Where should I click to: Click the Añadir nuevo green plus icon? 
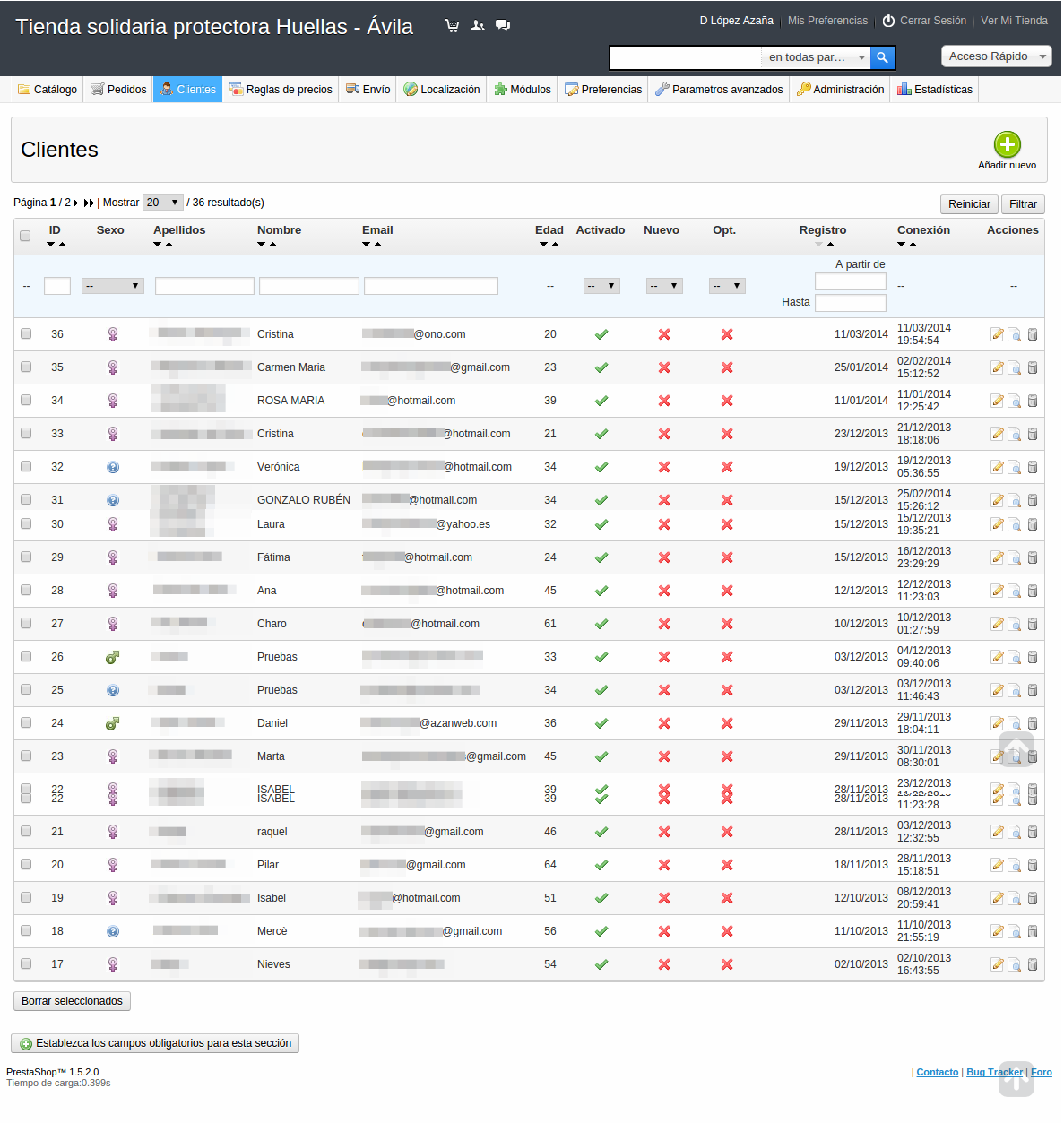[1007, 144]
